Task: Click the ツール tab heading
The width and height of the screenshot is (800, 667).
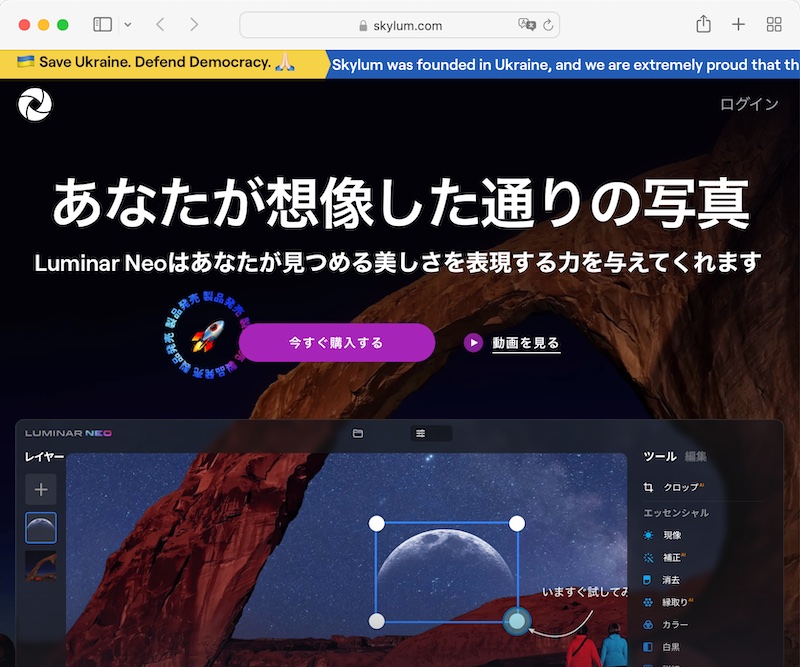Action: (660, 456)
